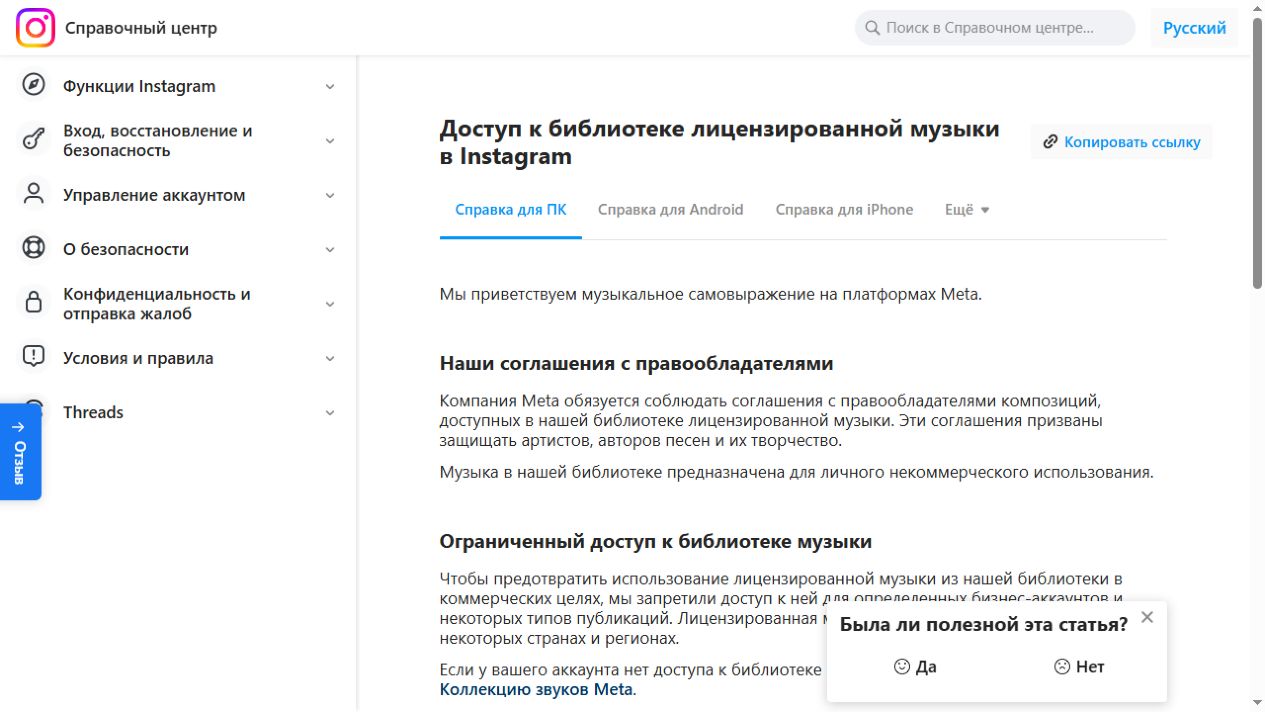Image resolution: width=1265 pixels, height=712 pixels.
Task: Click the Instagram logo
Action: point(35,28)
